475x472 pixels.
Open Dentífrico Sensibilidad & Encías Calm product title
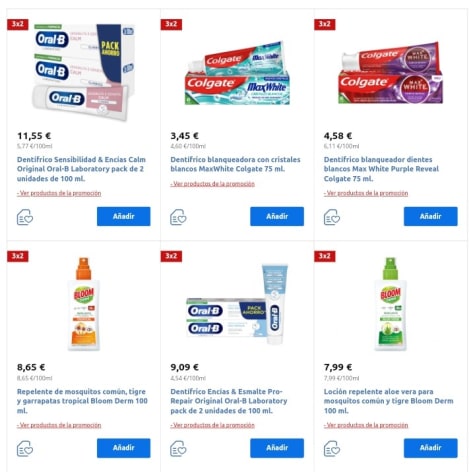pos(81,169)
